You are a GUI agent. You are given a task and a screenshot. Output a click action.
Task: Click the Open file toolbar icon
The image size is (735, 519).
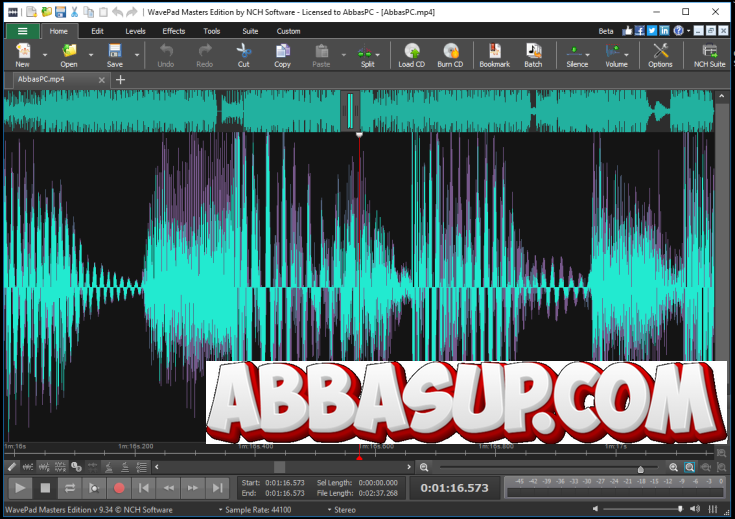(x=69, y=51)
